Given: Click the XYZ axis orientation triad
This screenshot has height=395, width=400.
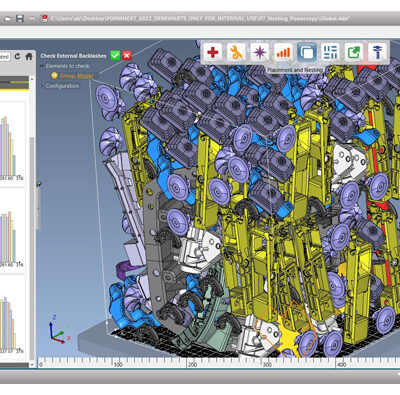Looking at the screenshot, I should click(59, 329).
